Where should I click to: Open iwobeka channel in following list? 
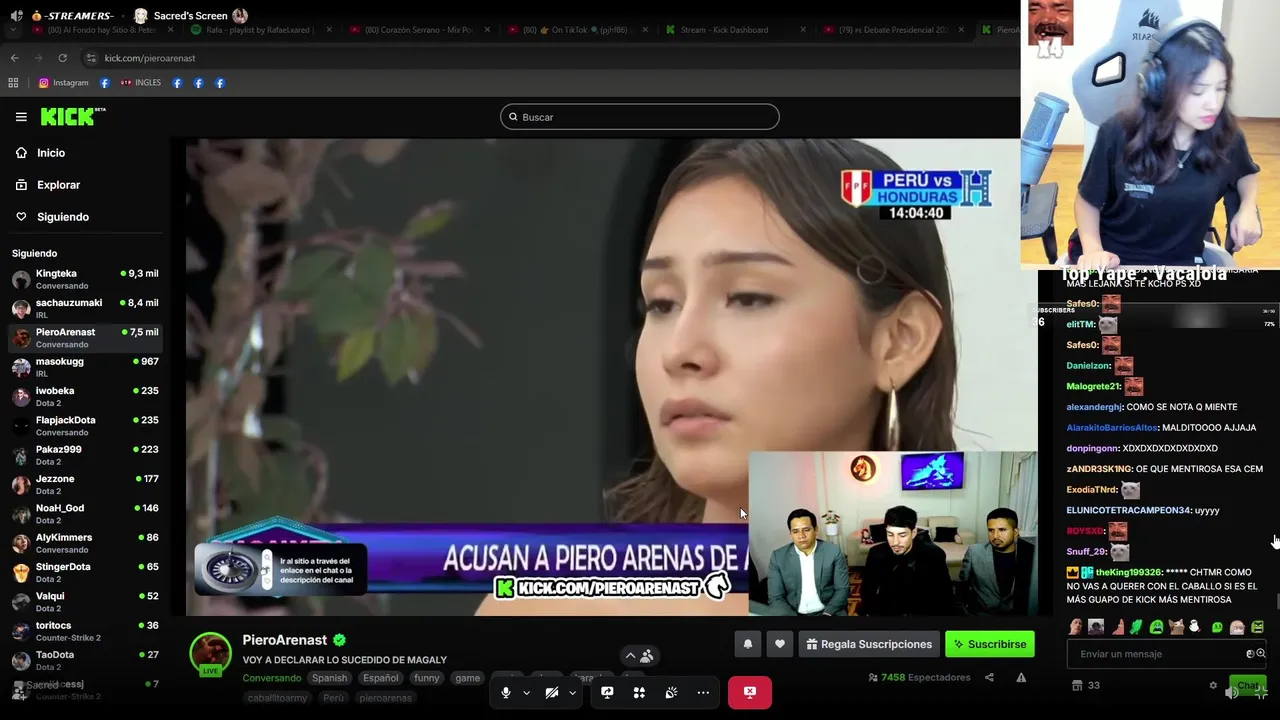85,396
